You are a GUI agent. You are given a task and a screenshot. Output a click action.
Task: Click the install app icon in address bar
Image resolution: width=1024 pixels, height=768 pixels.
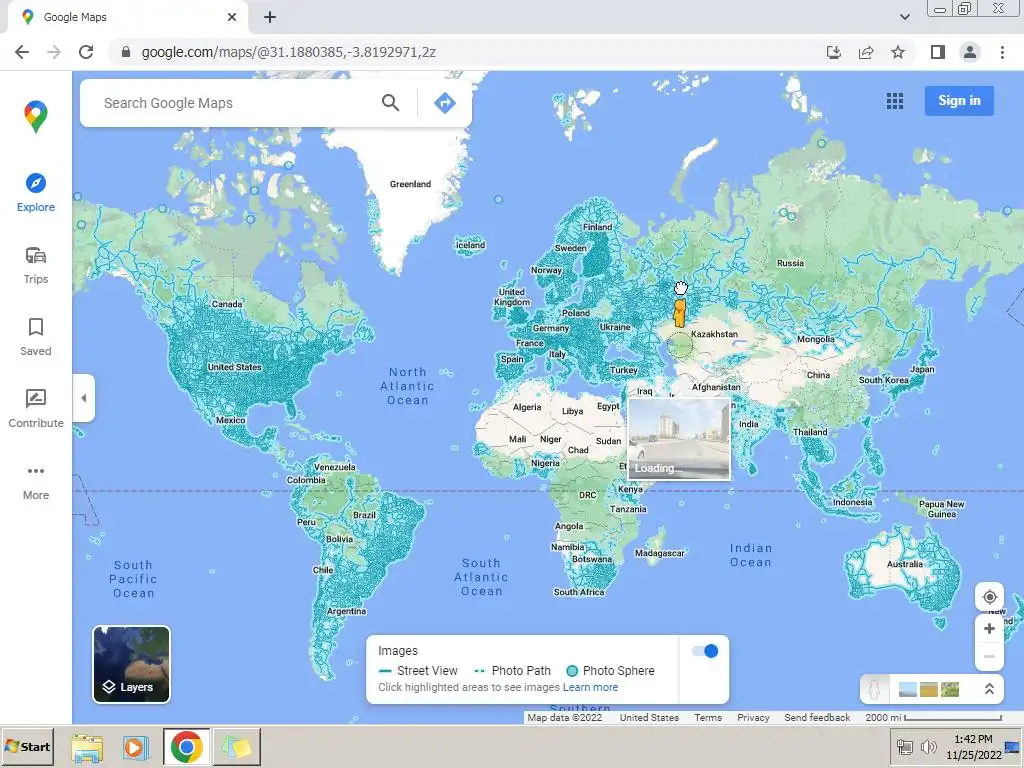point(834,52)
